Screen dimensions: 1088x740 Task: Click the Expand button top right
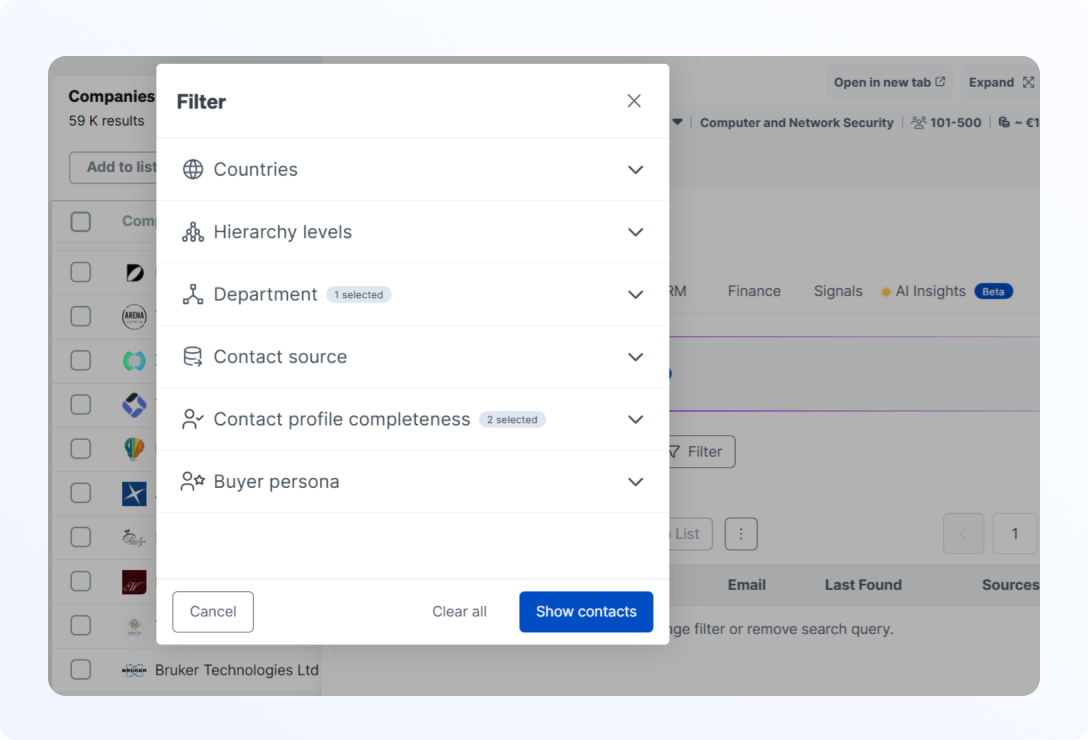click(1001, 83)
